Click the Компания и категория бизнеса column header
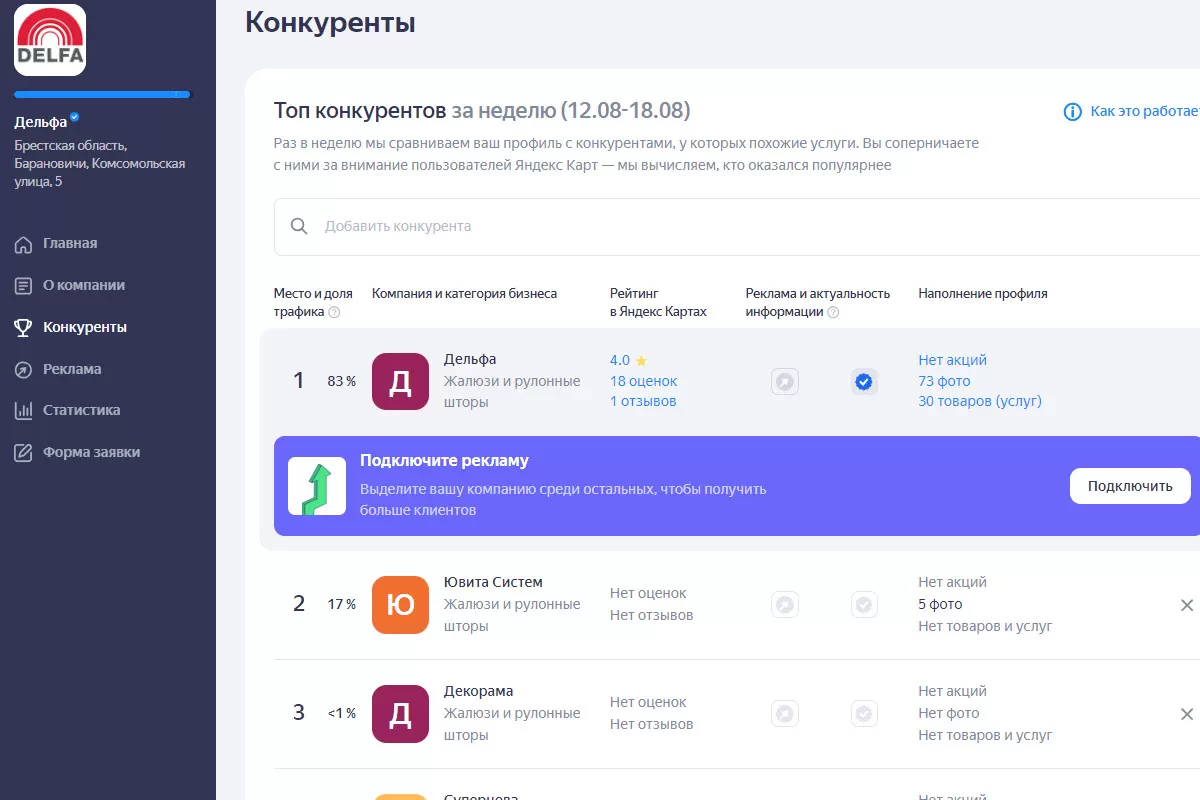 pyautogui.click(x=464, y=293)
